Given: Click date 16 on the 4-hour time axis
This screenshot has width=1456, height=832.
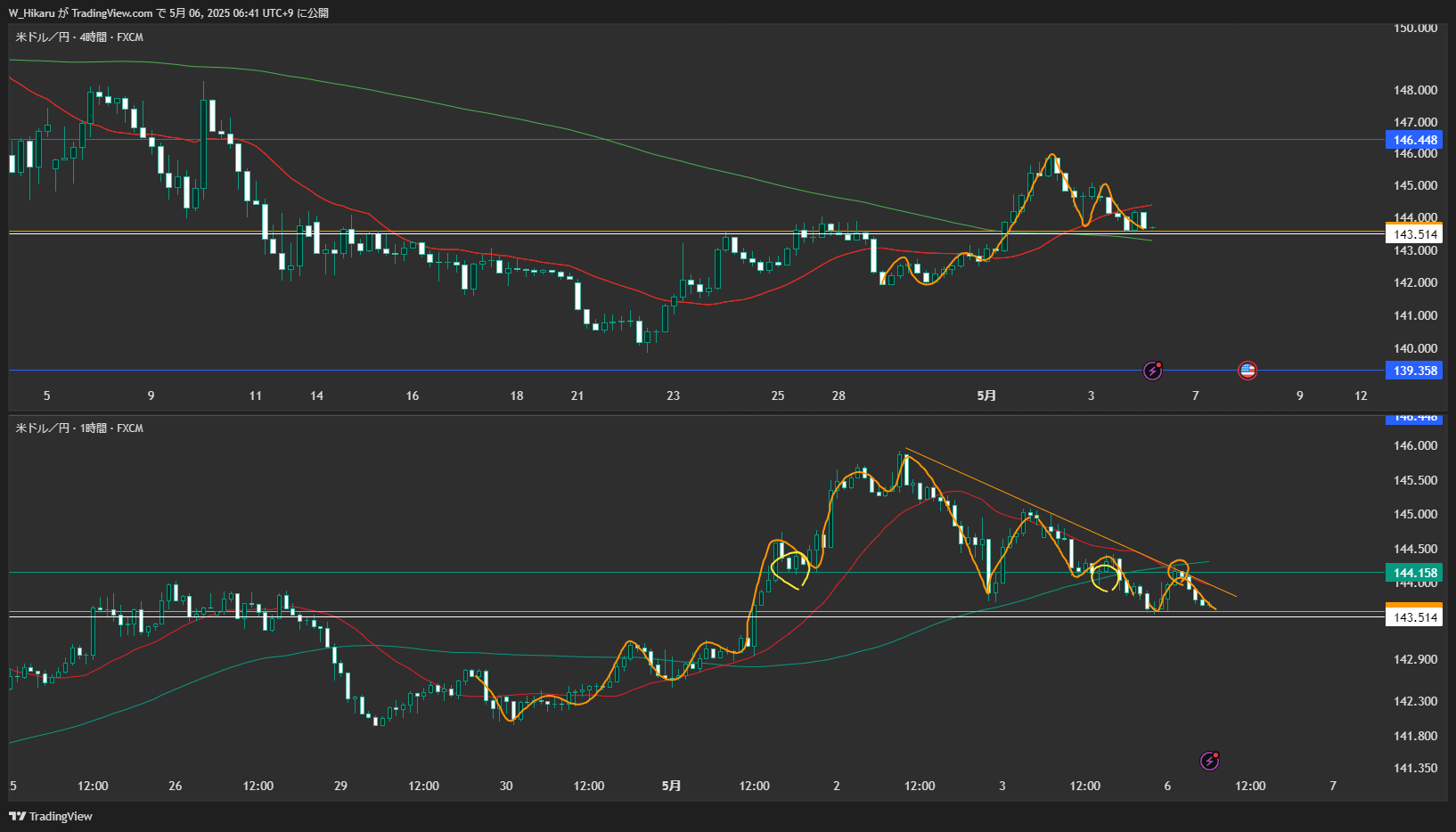Looking at the screenshot, I should [413, 396].
